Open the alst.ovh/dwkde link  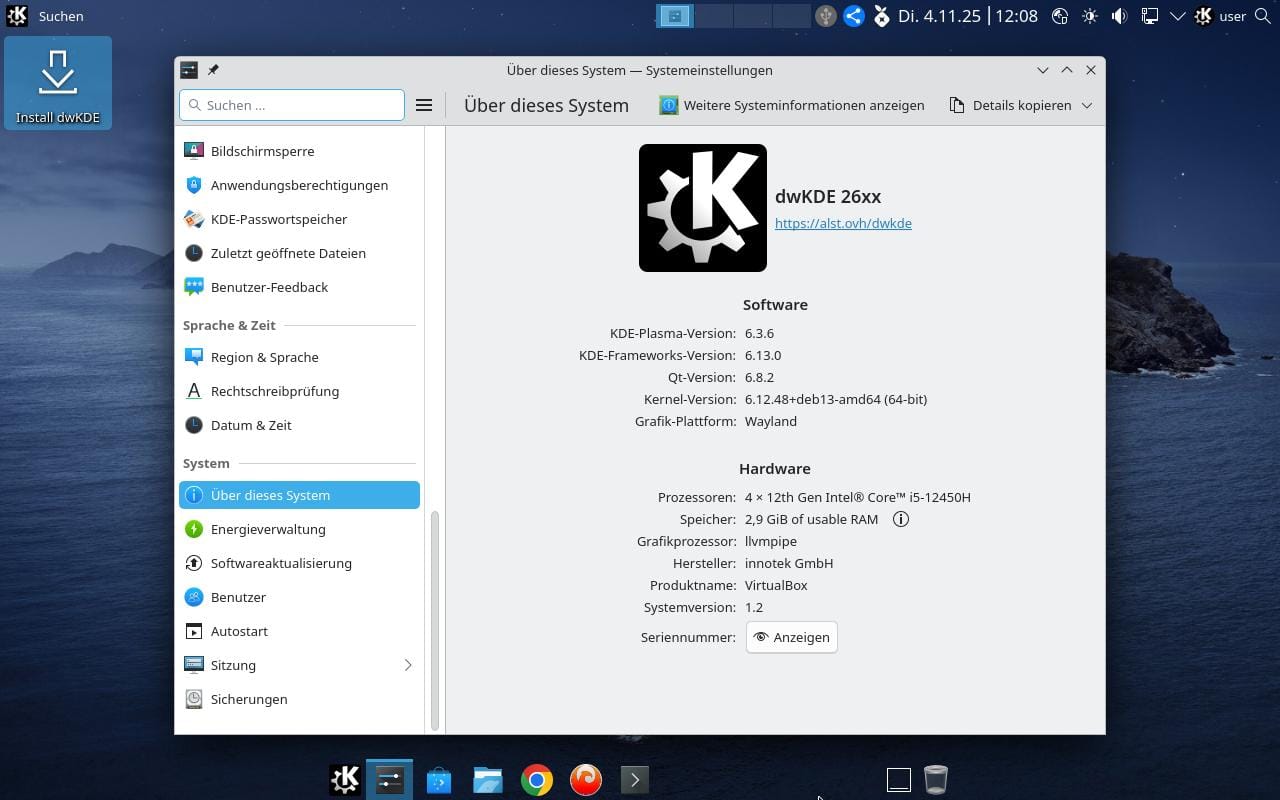tap(843, 223)
